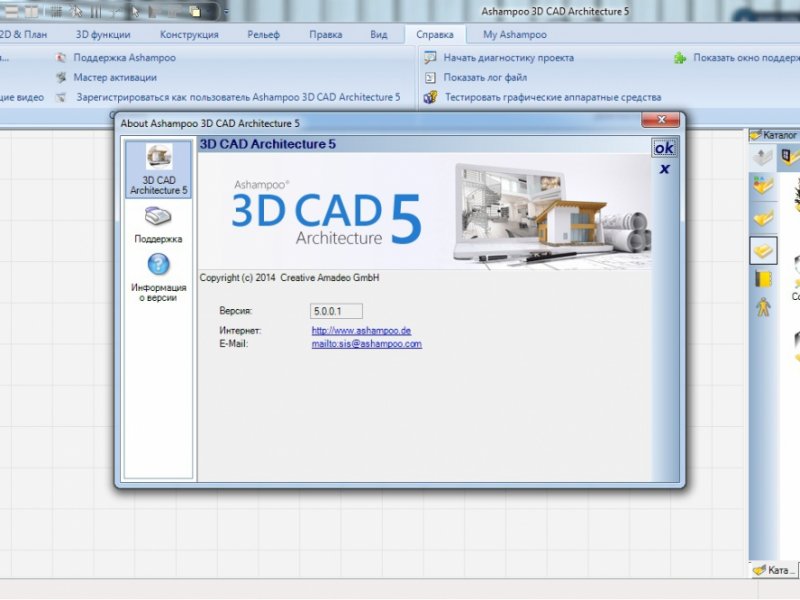The width and height of the screenshot is (800, 600).
Task: Open the My Ashampoo tab
Action: pyautogui.click(x=515, y=35)
